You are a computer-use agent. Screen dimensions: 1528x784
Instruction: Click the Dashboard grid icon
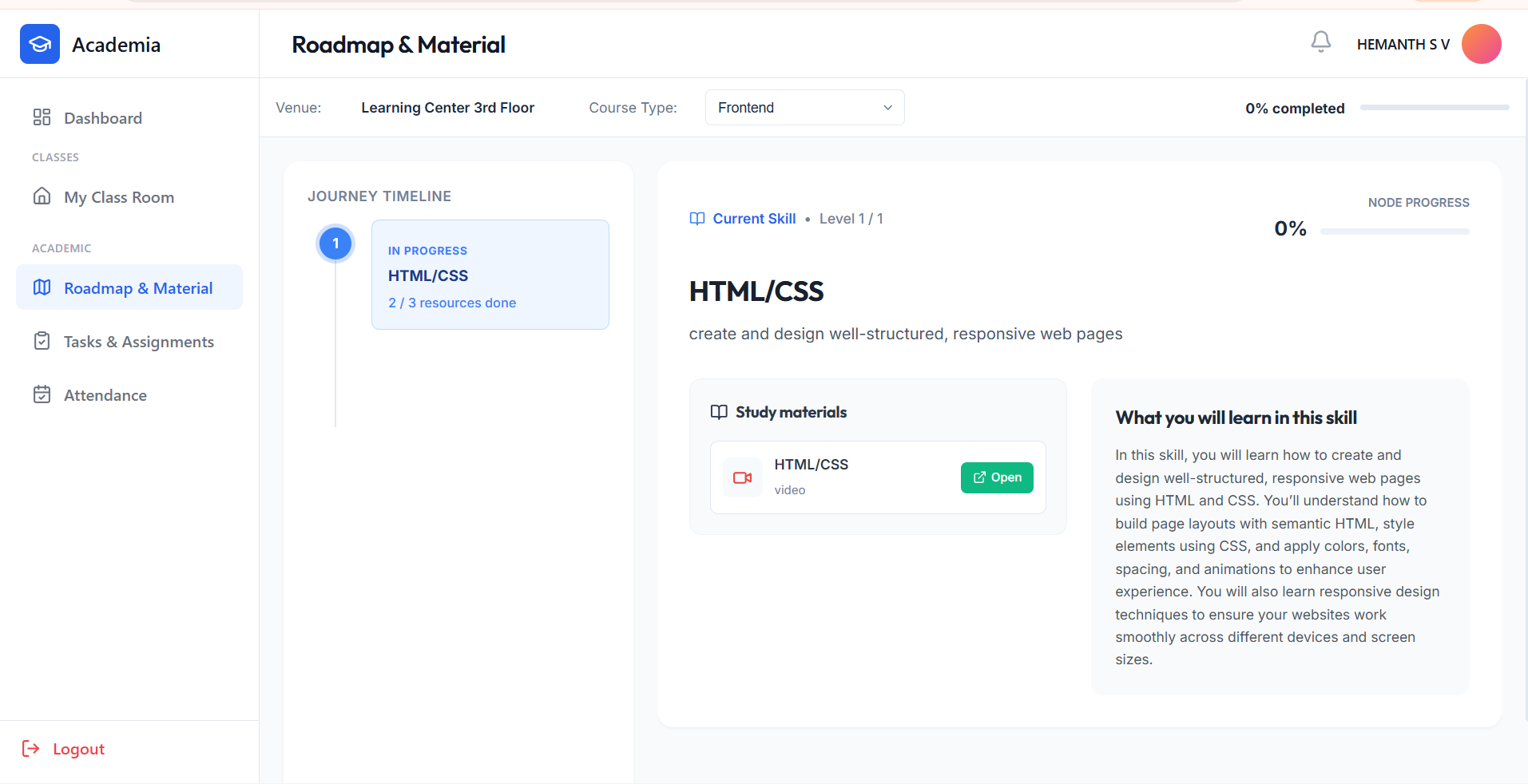(42, 117)
